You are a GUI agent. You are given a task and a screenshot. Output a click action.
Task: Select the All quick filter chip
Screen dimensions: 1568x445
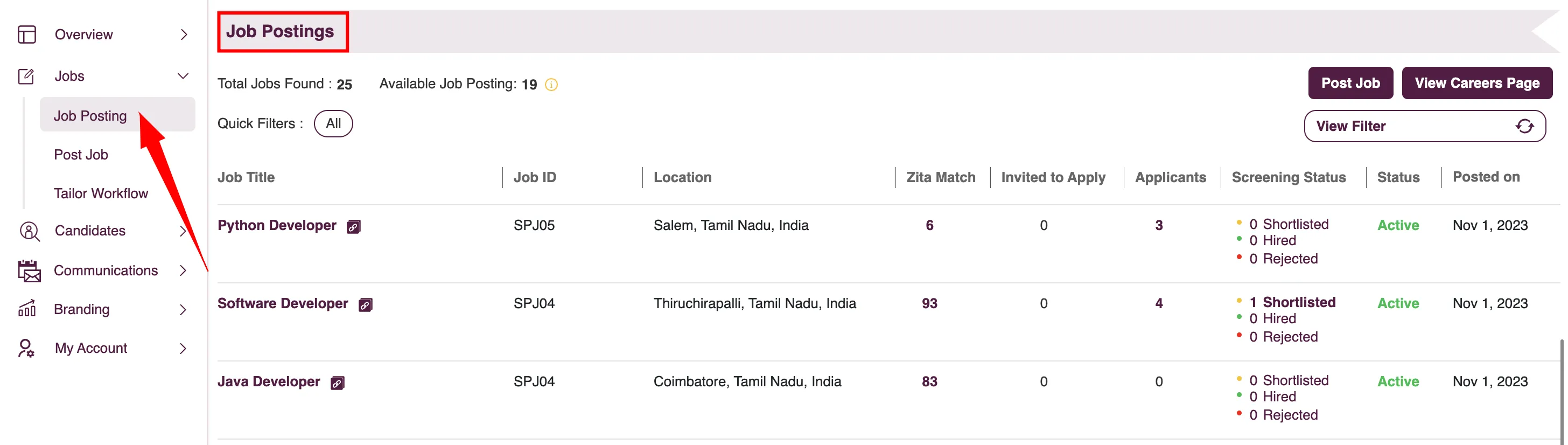pos(333,123)
